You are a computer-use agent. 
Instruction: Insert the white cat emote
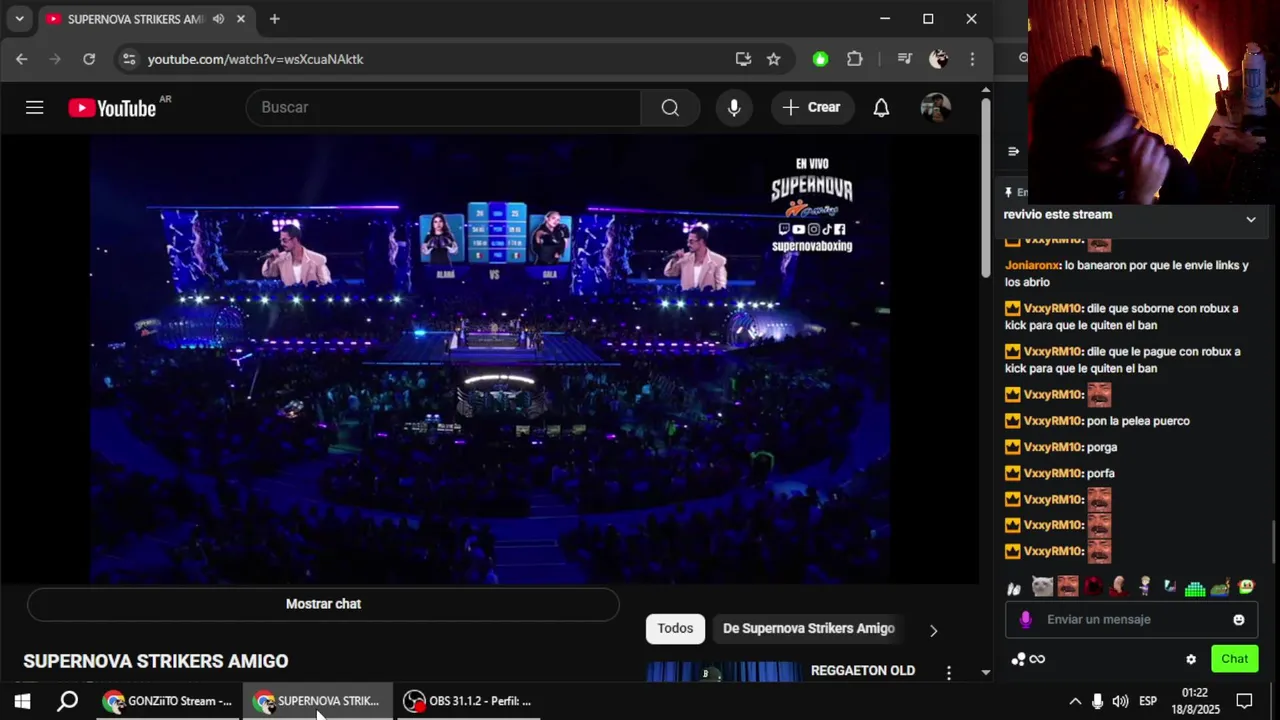[1042, 587]
